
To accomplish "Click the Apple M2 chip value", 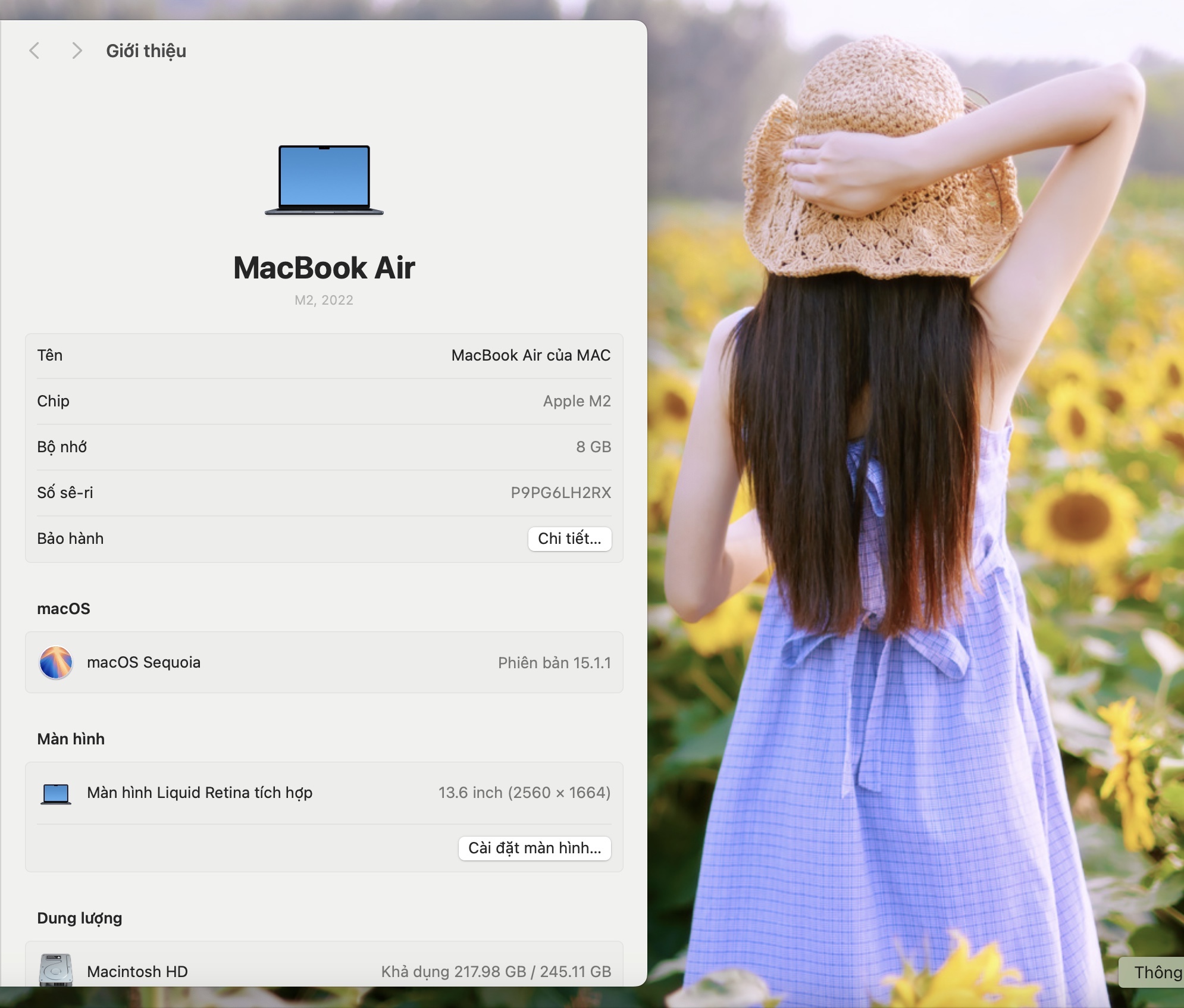I will [x=577, y=401].
